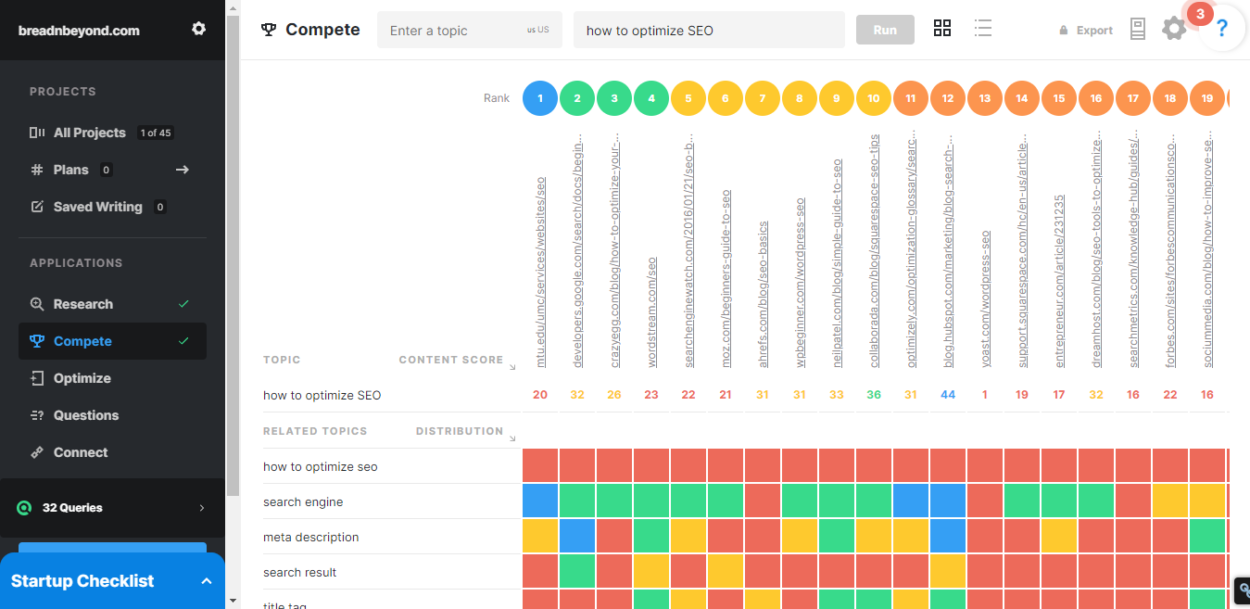
Task: Click the Run button
Action: 885,30
